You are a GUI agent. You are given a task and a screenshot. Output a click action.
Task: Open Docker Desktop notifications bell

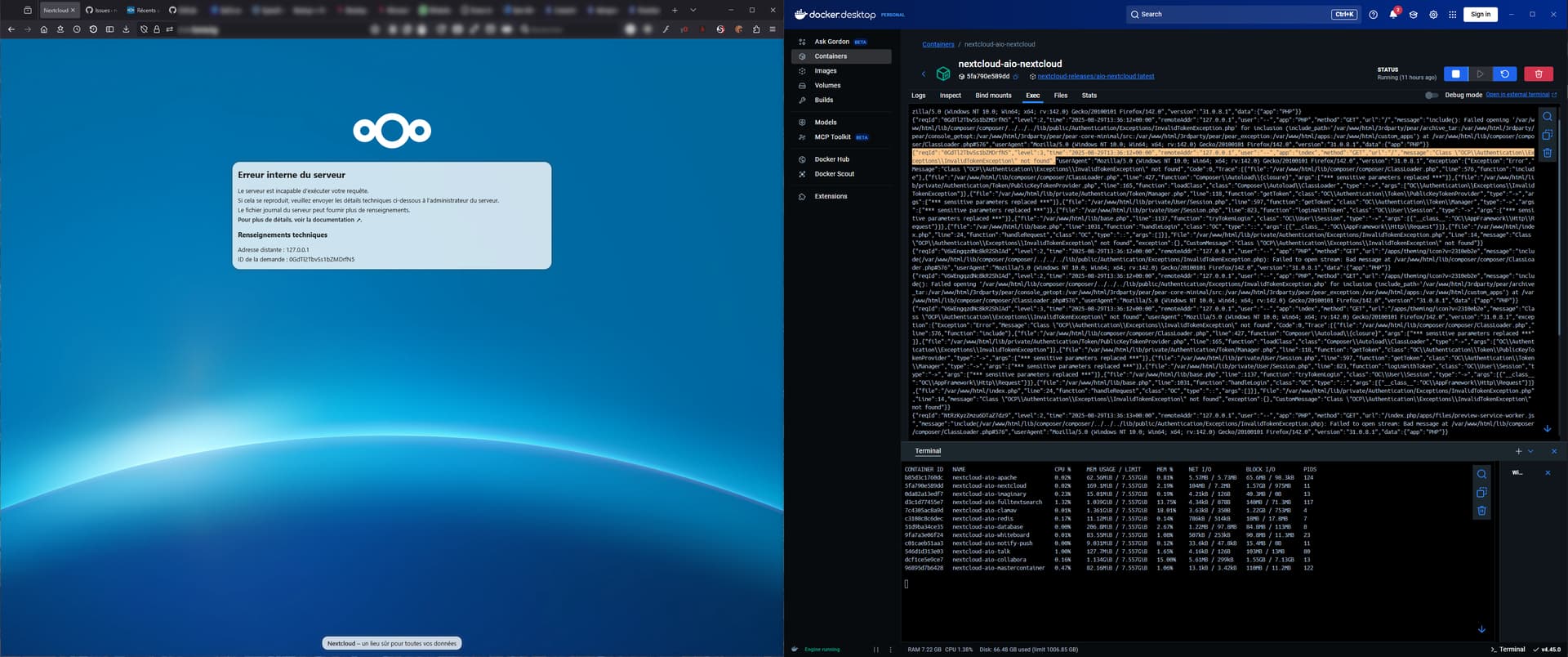(1393, 14)
